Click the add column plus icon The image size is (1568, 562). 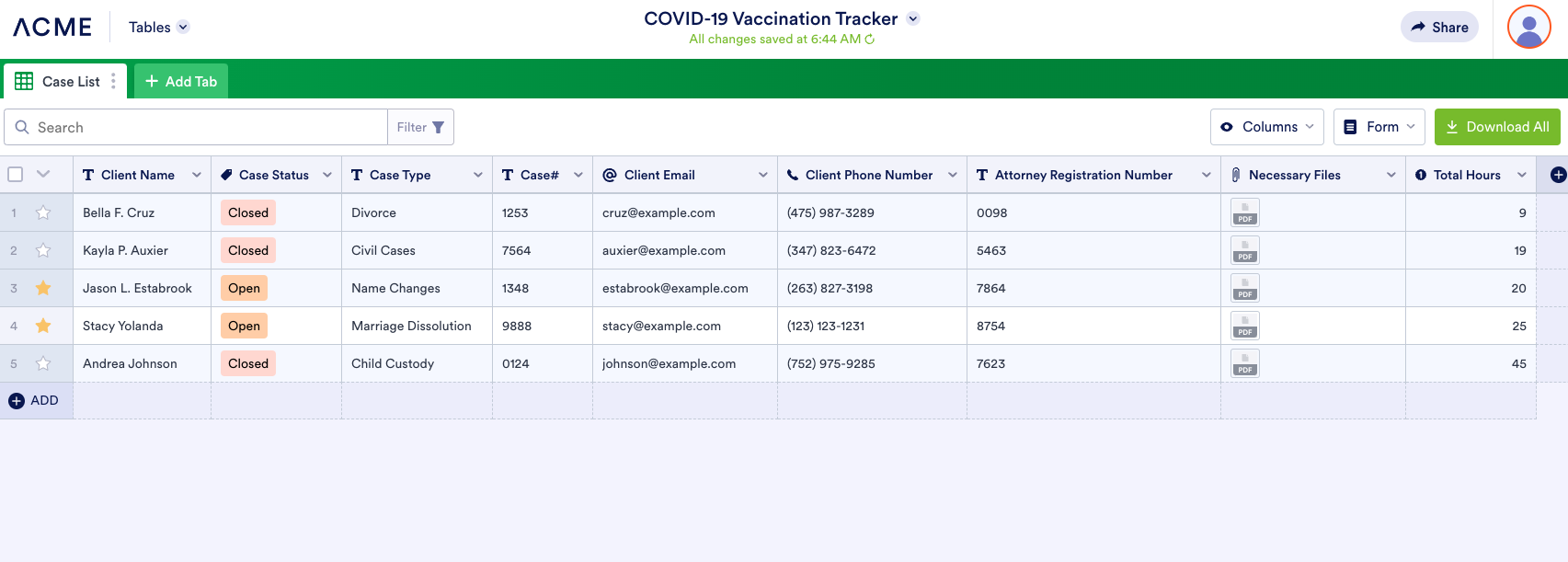pyautogui.click(x=1558, y=175)
